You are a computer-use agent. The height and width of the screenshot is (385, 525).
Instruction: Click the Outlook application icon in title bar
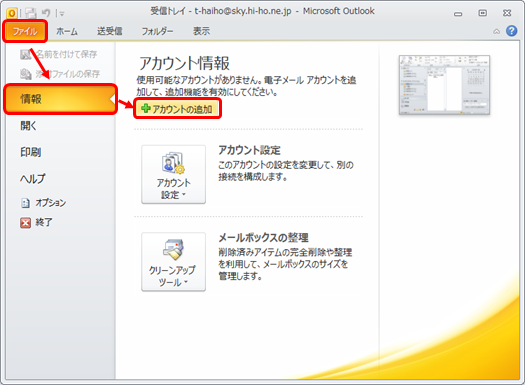coord(12,13)
